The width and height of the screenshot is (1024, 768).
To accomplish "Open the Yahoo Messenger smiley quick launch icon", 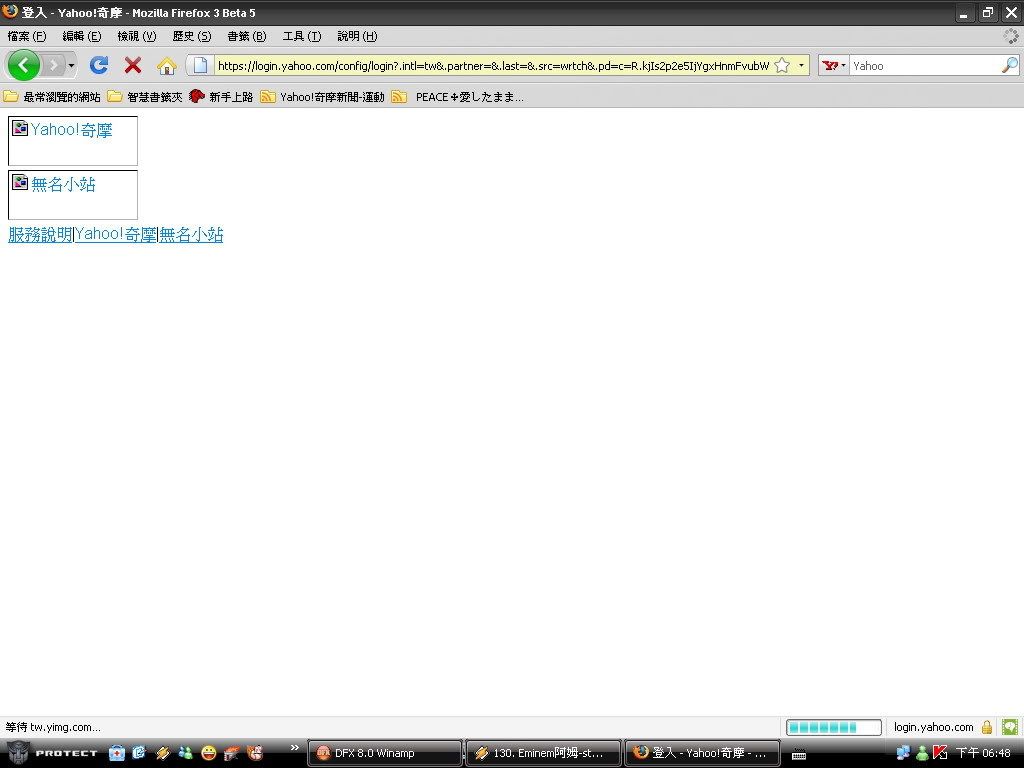I will coord(208,753).
